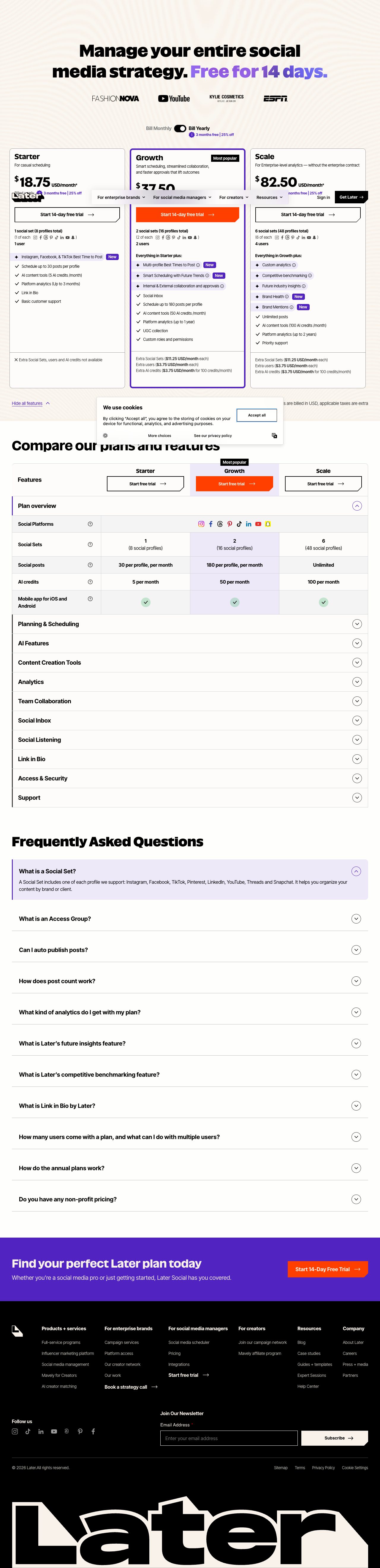The width and height of the screenshot is (380, 1568).
Task: Accept all cookies in the banner
Action: coord(256,415)
